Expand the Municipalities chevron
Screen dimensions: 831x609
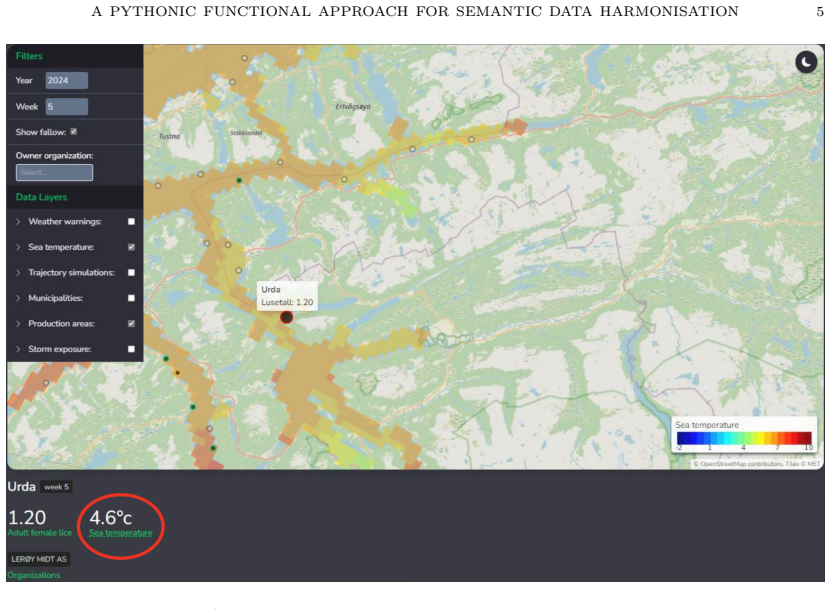click(18, 298)
